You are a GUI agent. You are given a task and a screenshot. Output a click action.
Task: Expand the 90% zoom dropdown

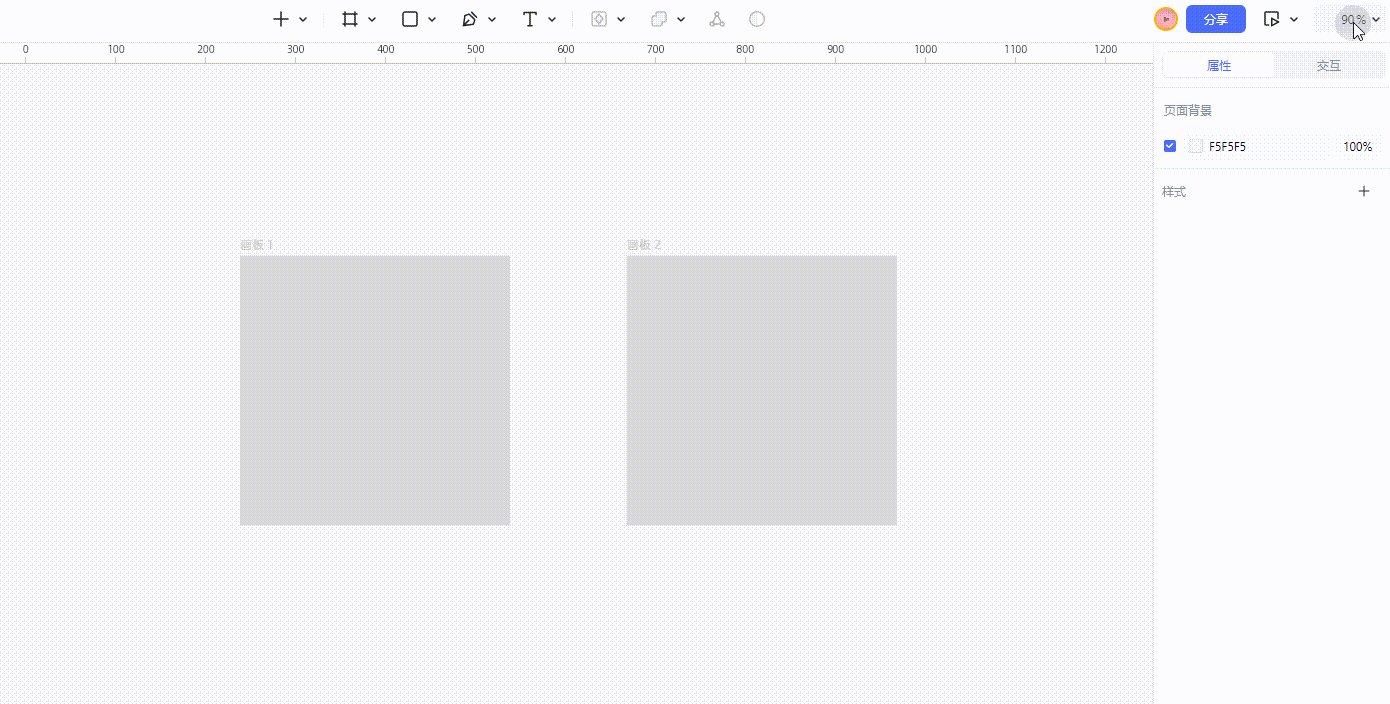tap(1361, 19)
